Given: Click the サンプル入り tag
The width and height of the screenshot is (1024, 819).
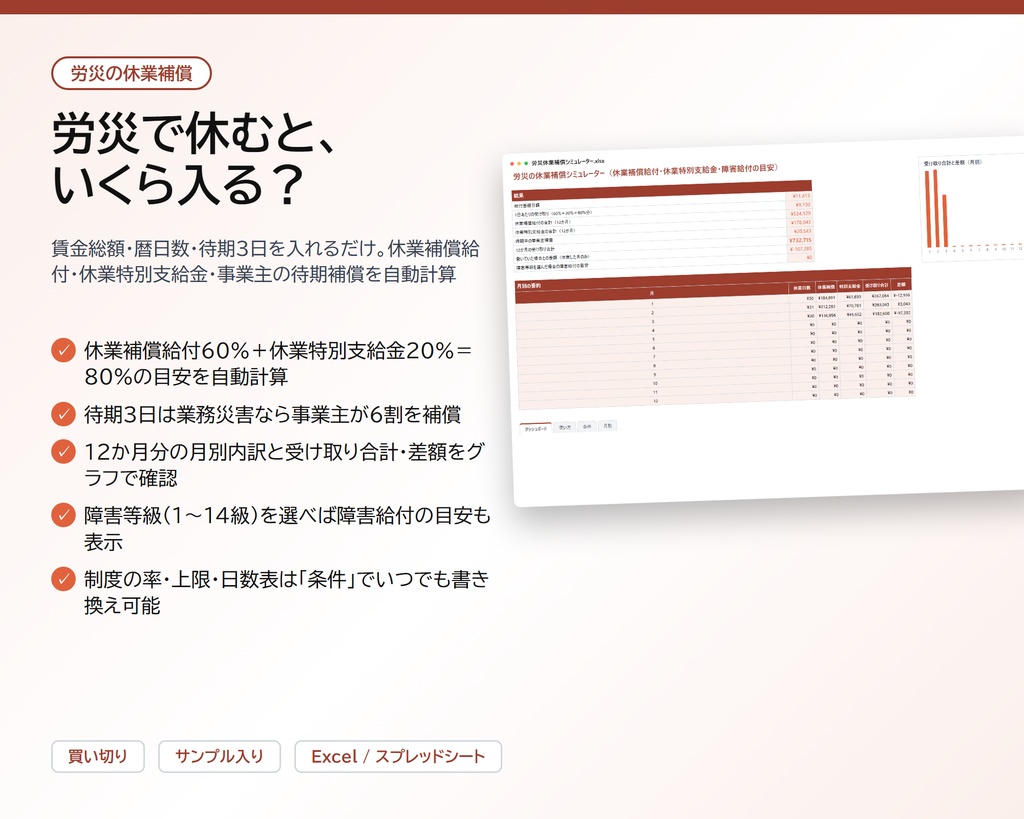Looking at the screenshot, I should [219, 756].
